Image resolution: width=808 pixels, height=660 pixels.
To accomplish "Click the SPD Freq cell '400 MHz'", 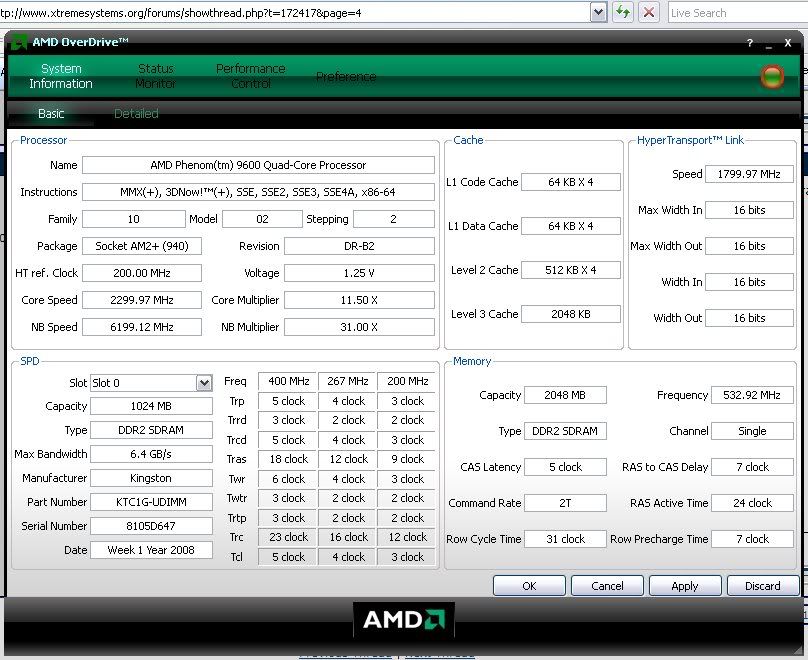I will click(288, 381).
